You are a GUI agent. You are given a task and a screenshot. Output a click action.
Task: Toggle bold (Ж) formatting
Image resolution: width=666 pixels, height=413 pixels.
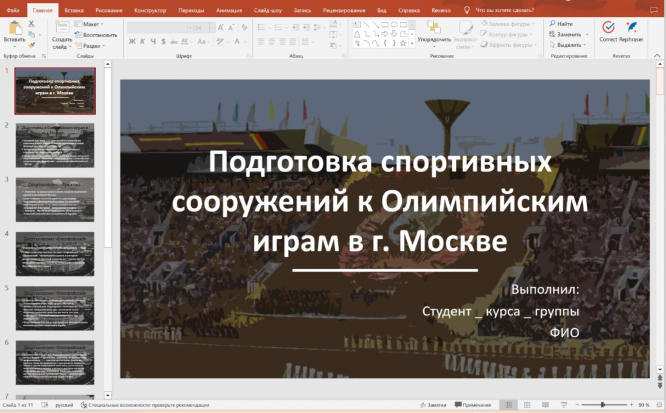[130, 42]
